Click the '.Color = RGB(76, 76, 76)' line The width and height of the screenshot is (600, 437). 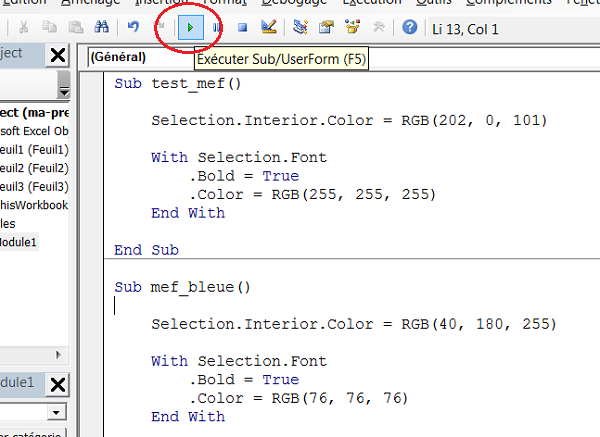[x=299, y=398]
